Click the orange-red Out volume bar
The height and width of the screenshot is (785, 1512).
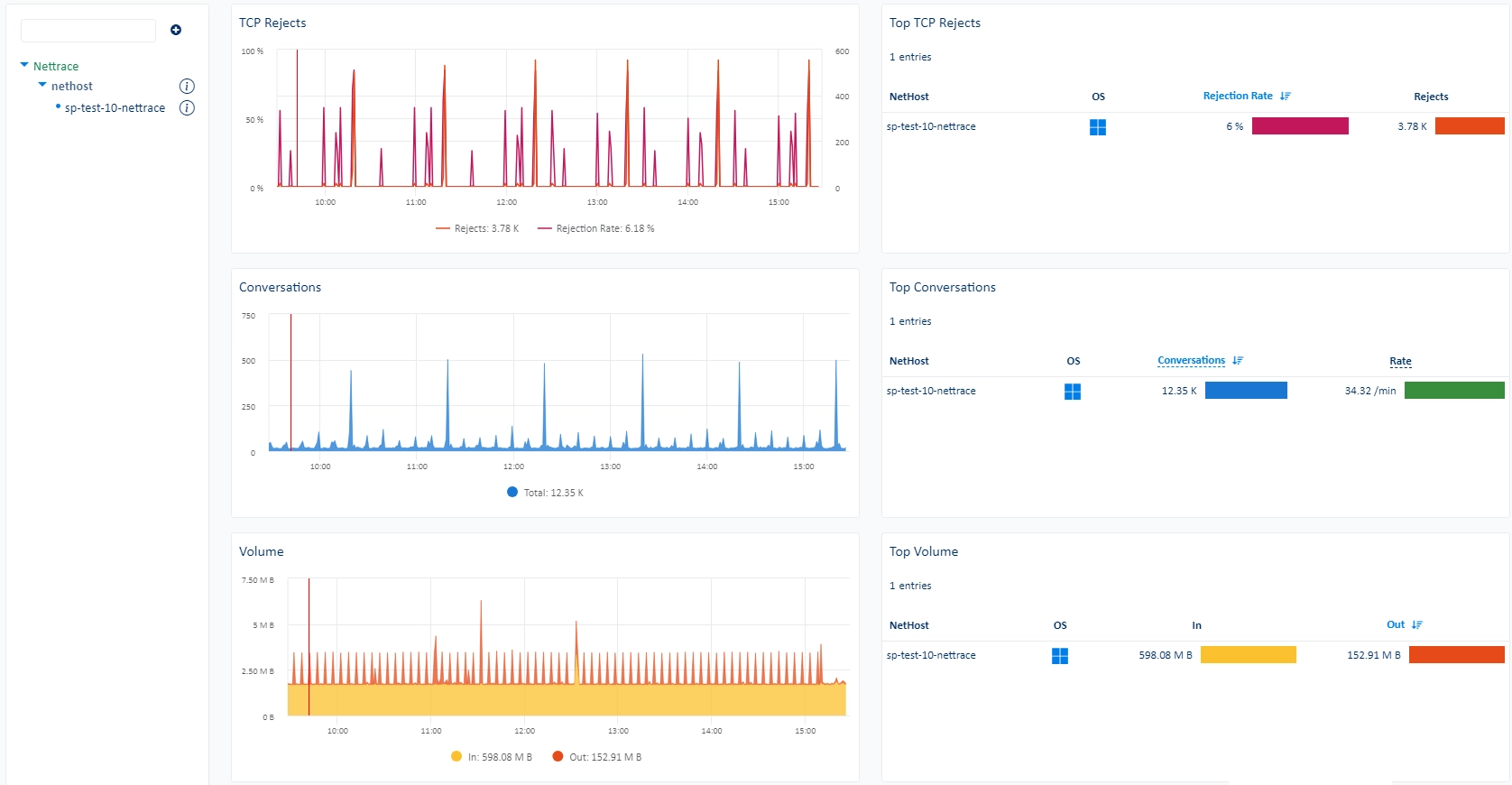click(1457, 655)
